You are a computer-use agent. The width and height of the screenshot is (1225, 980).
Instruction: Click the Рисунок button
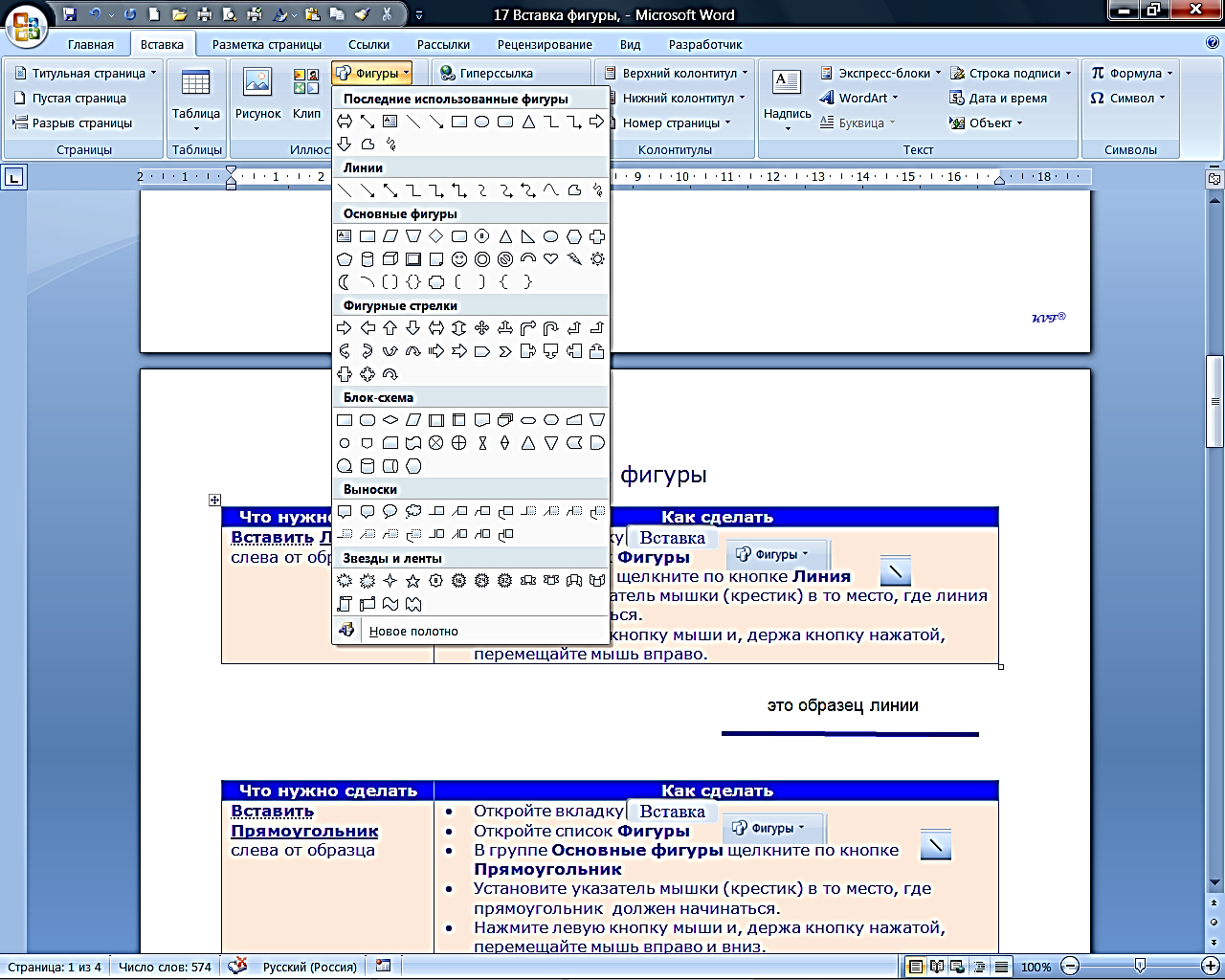(x=257, y=94)
